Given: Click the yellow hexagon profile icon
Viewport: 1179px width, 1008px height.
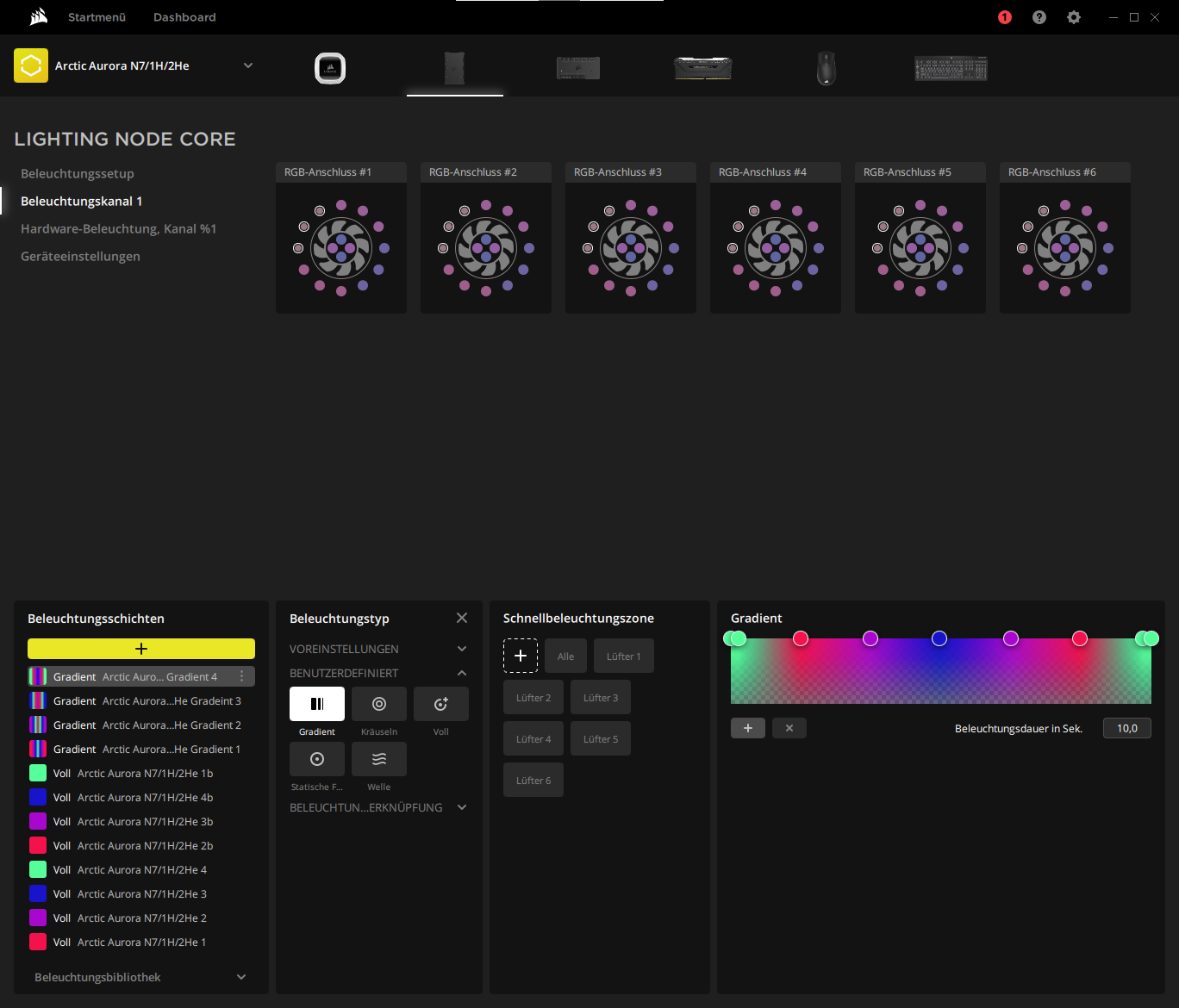Looking at the screenshot, I should [x=31, y=65].
